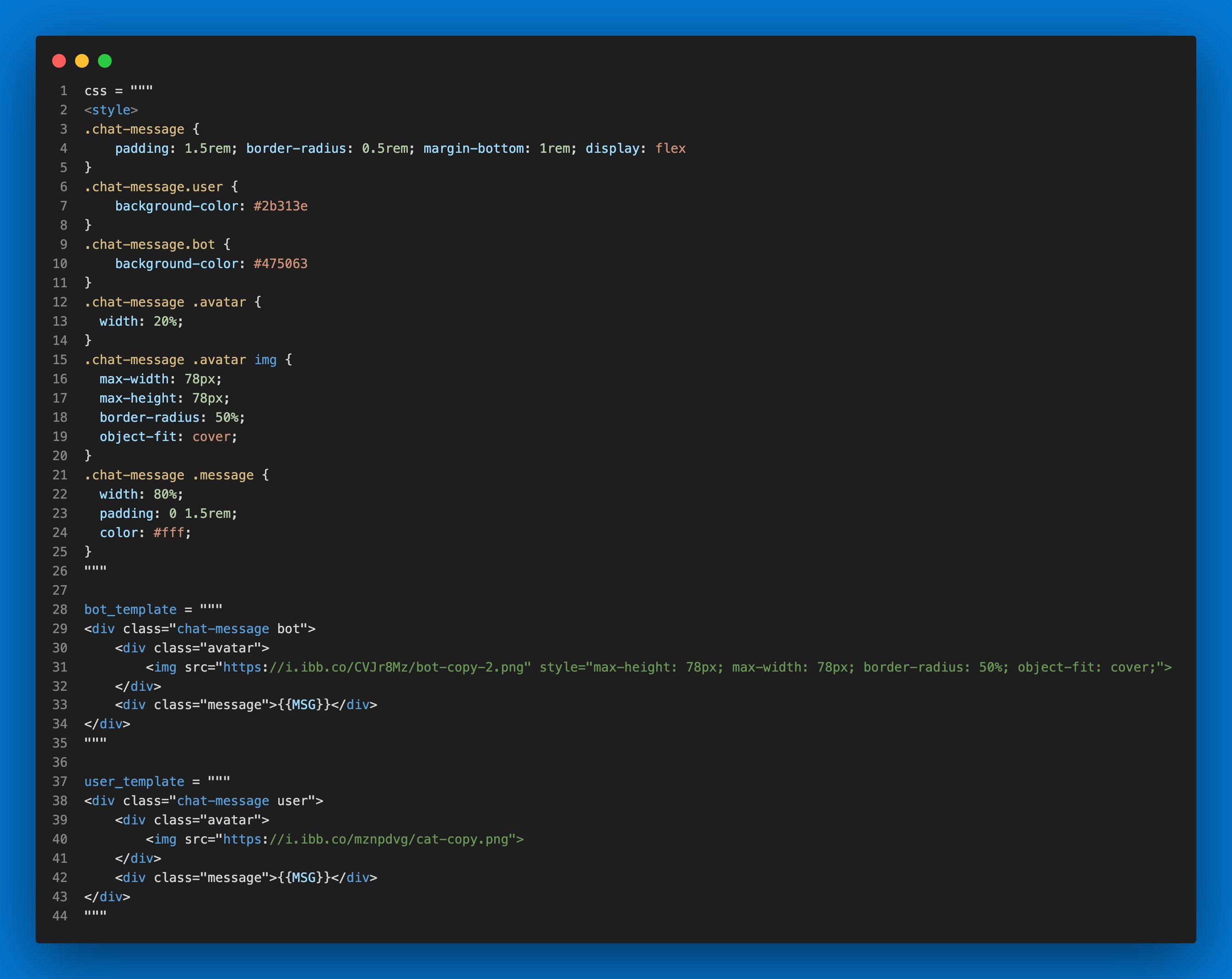
Task: Click the <style> tag on line 2
Action: 111,110
